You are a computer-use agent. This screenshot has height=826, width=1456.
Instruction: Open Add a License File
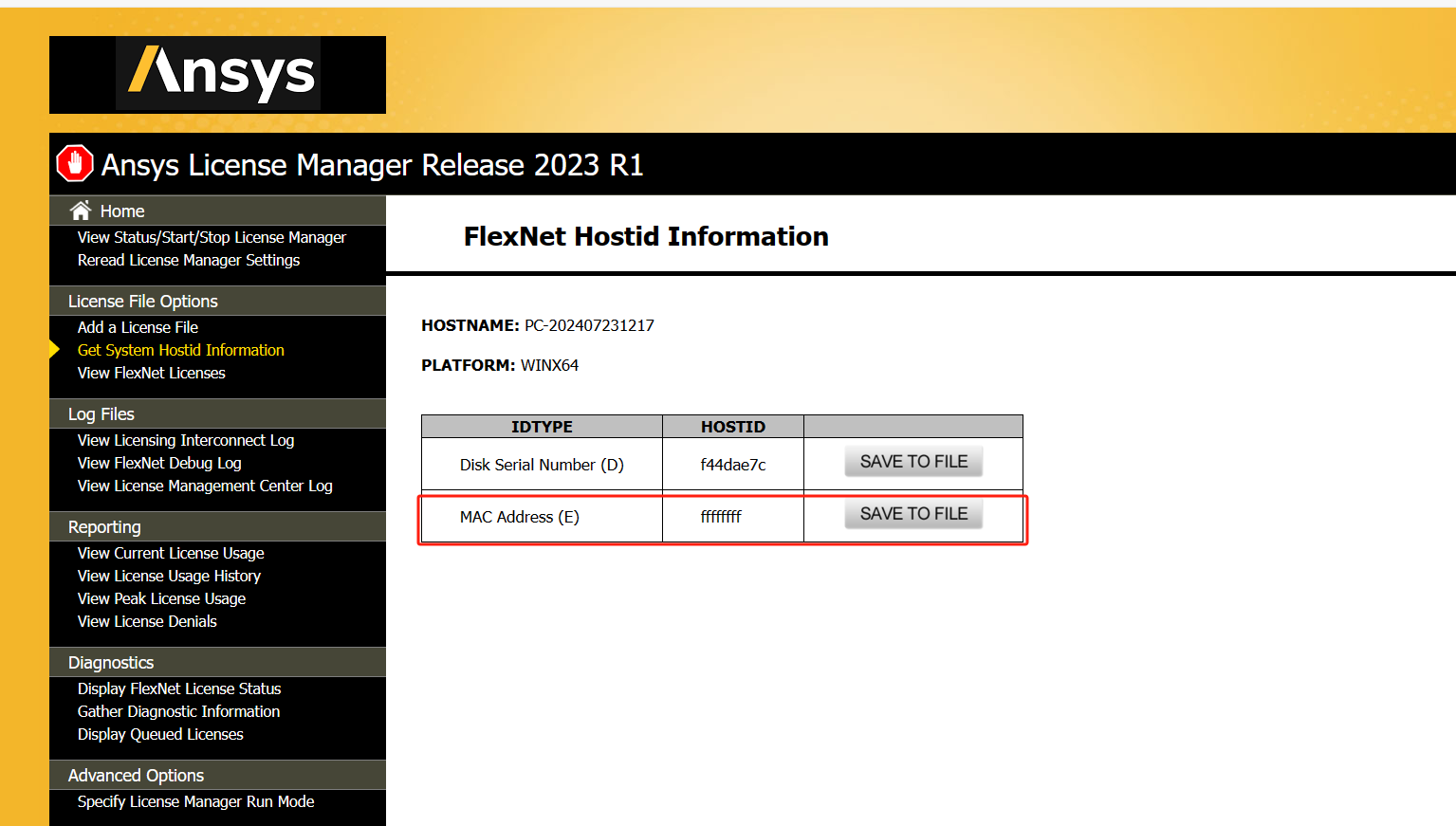pyautogui.click(x=138, y=327)
